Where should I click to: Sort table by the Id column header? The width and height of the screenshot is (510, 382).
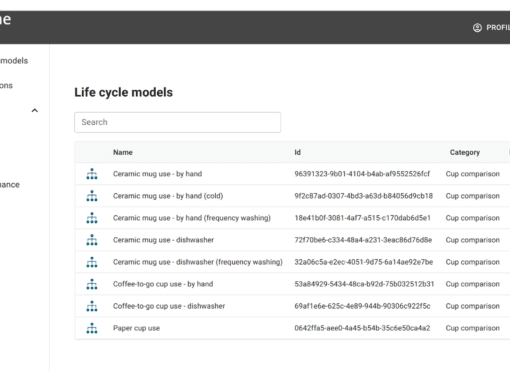(297, 152)
